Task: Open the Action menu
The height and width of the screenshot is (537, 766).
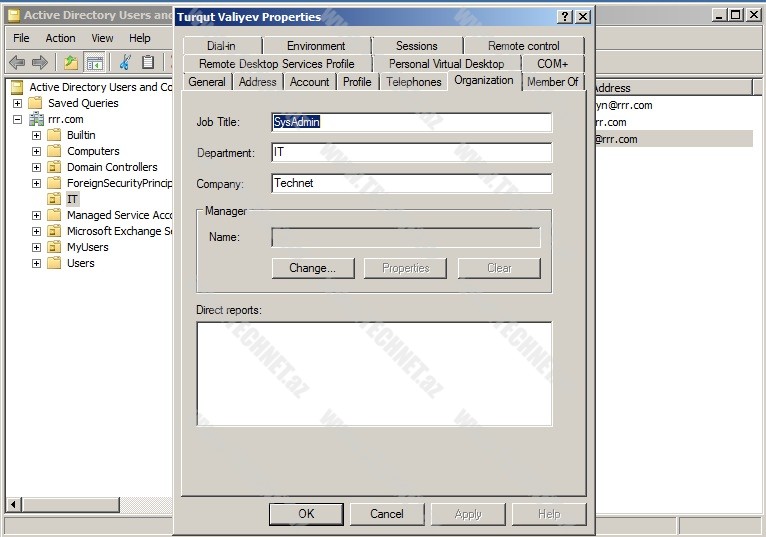Action: pyautogui.click(x=60, y=38)
